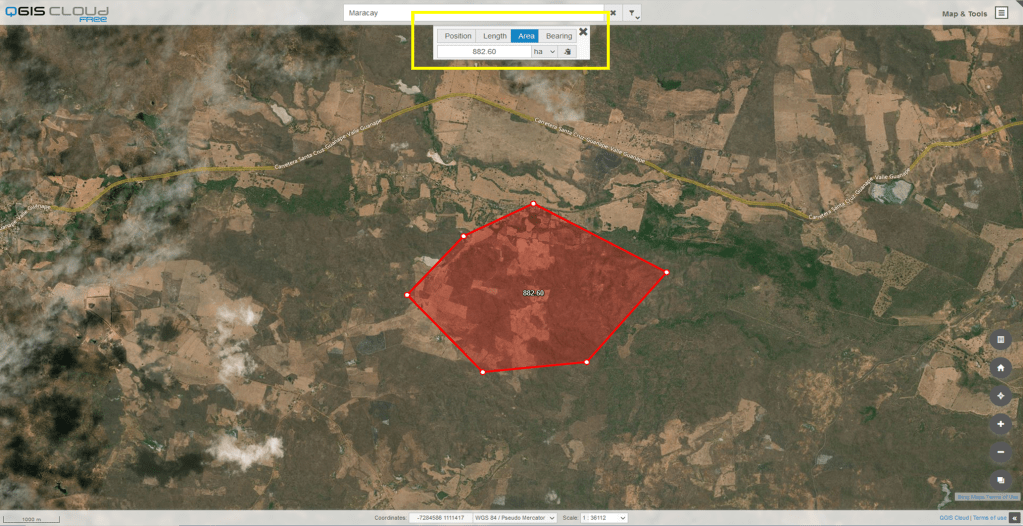
Task: Close the measurement tool panel
Action: coord(583,31)
